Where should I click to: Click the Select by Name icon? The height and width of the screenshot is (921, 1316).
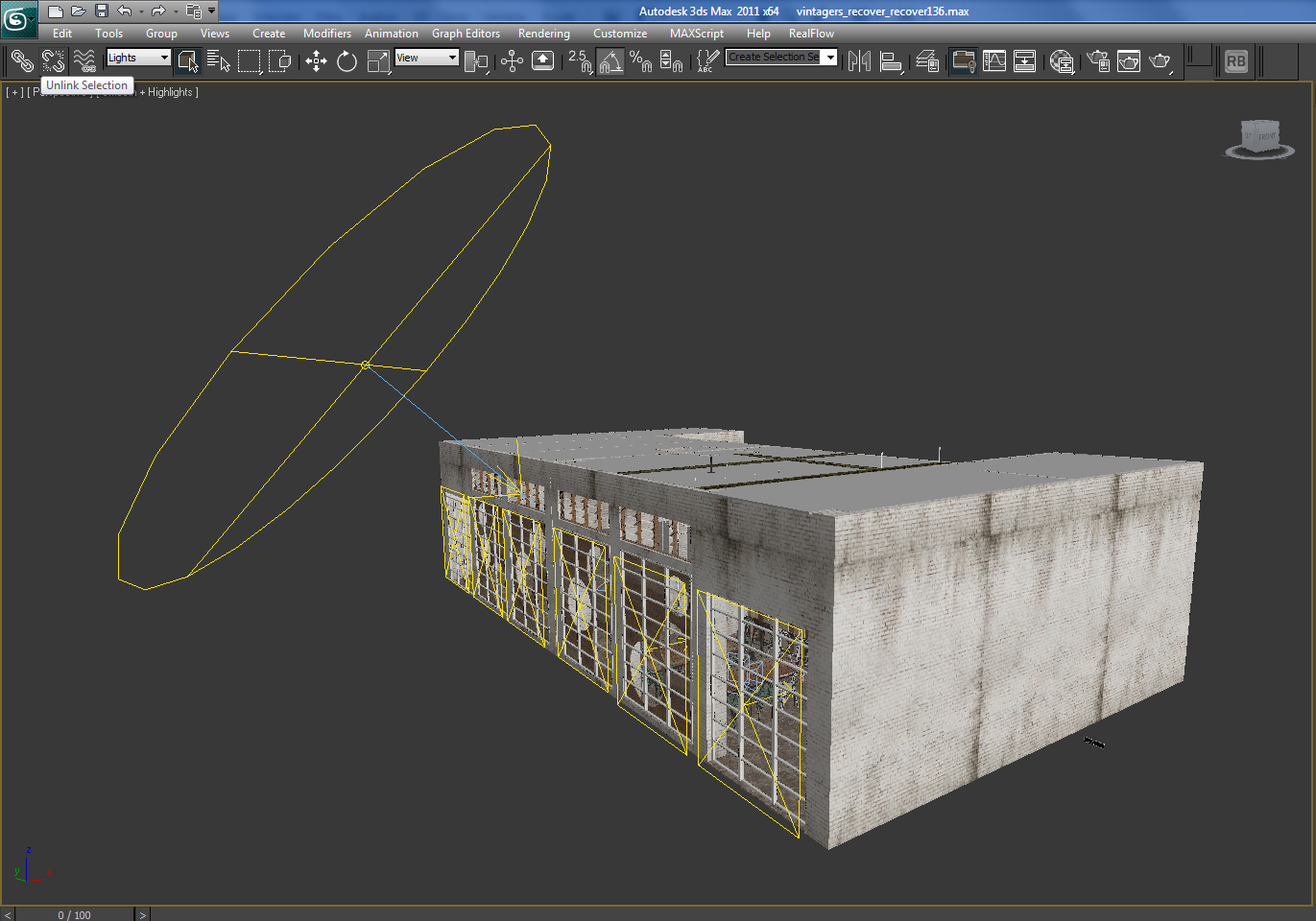pos(218,61)
